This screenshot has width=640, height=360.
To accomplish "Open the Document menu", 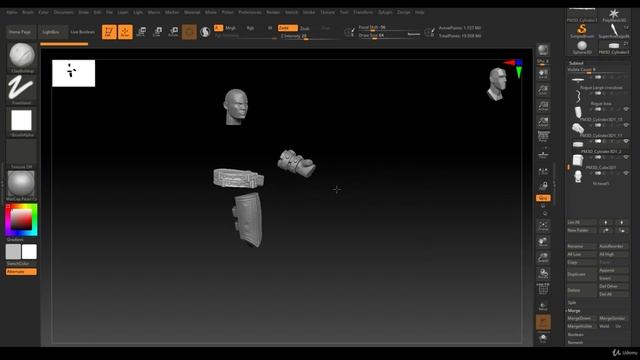I will [64, 12].
